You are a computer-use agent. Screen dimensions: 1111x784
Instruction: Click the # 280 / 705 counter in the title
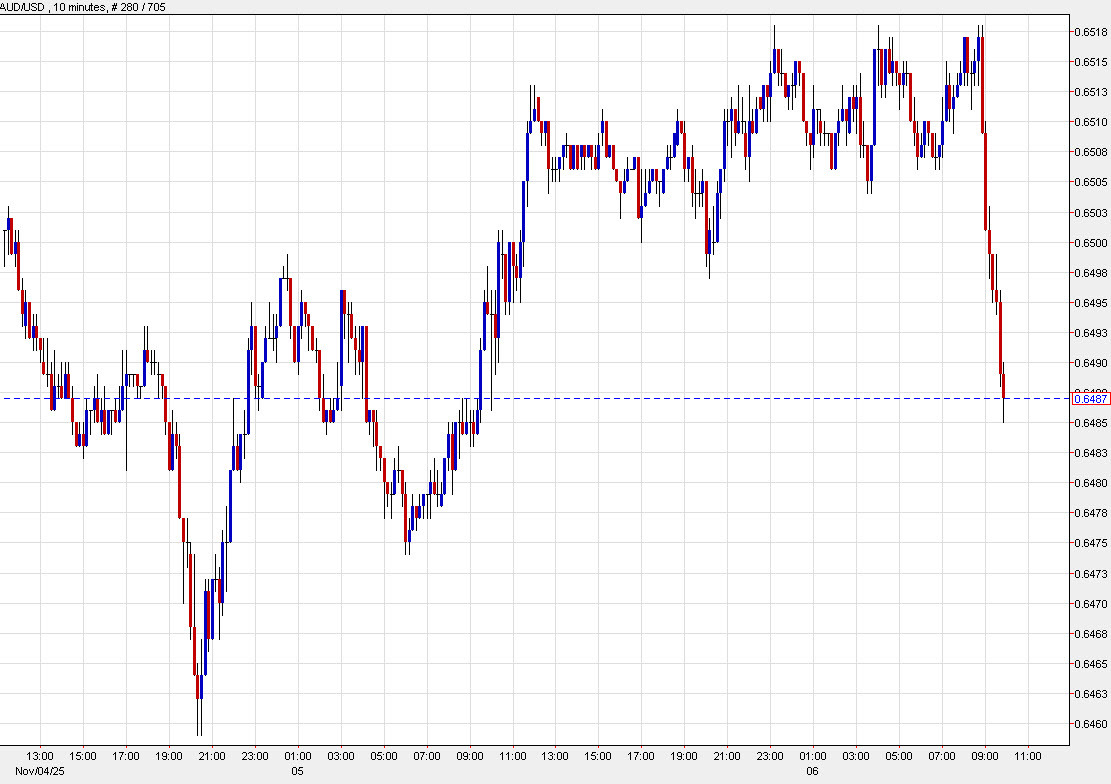[x=140, y=5]
